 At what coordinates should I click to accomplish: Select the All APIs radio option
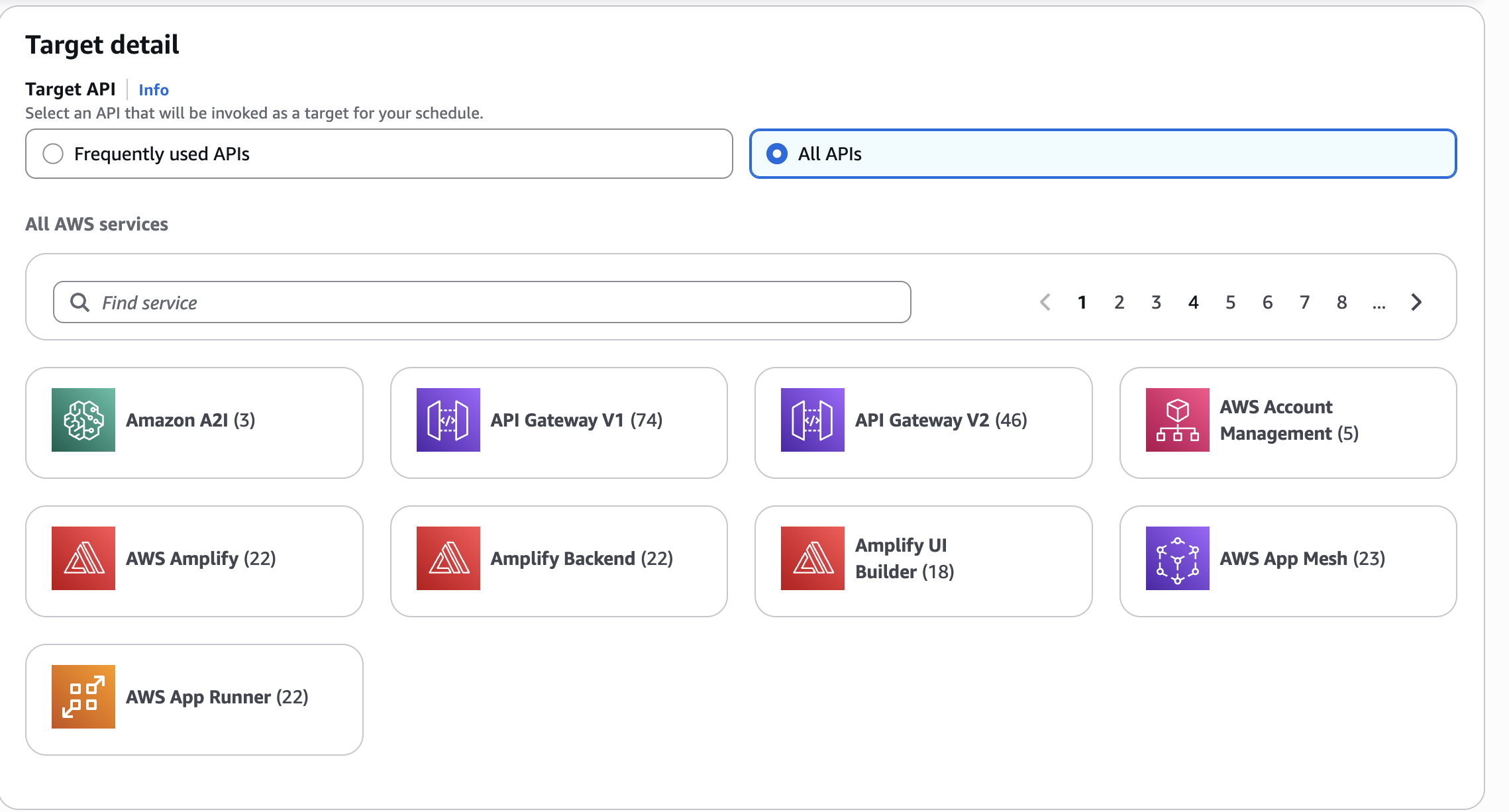[776, 154]
